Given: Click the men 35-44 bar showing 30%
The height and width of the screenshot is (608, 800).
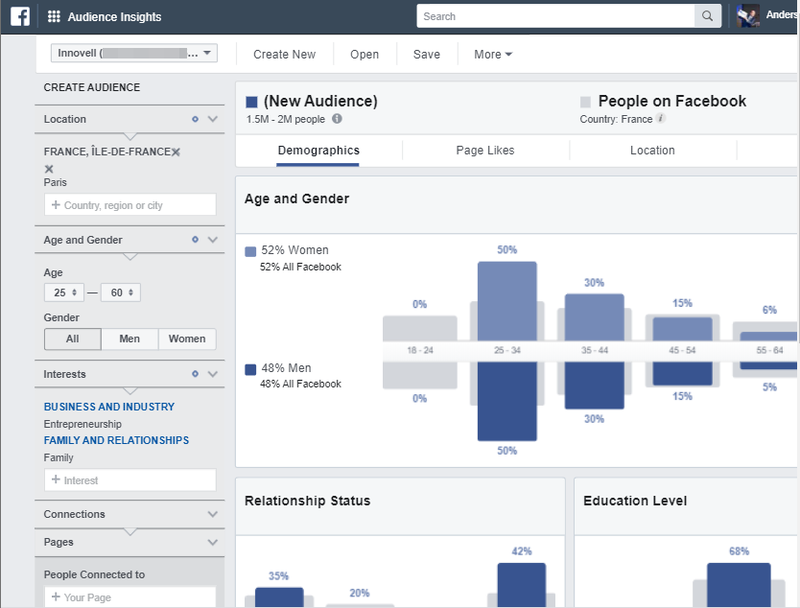Looking at the screenshot, I should click(594, 385).
